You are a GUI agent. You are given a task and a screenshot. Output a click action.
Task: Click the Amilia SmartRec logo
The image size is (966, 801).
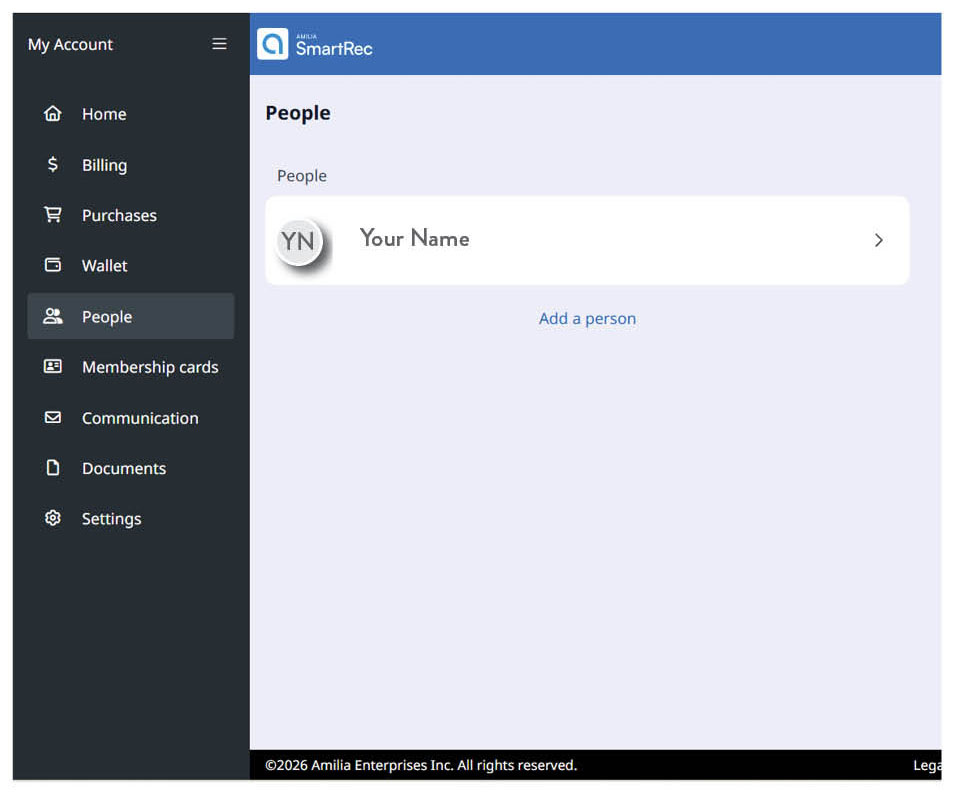(315, 44)
